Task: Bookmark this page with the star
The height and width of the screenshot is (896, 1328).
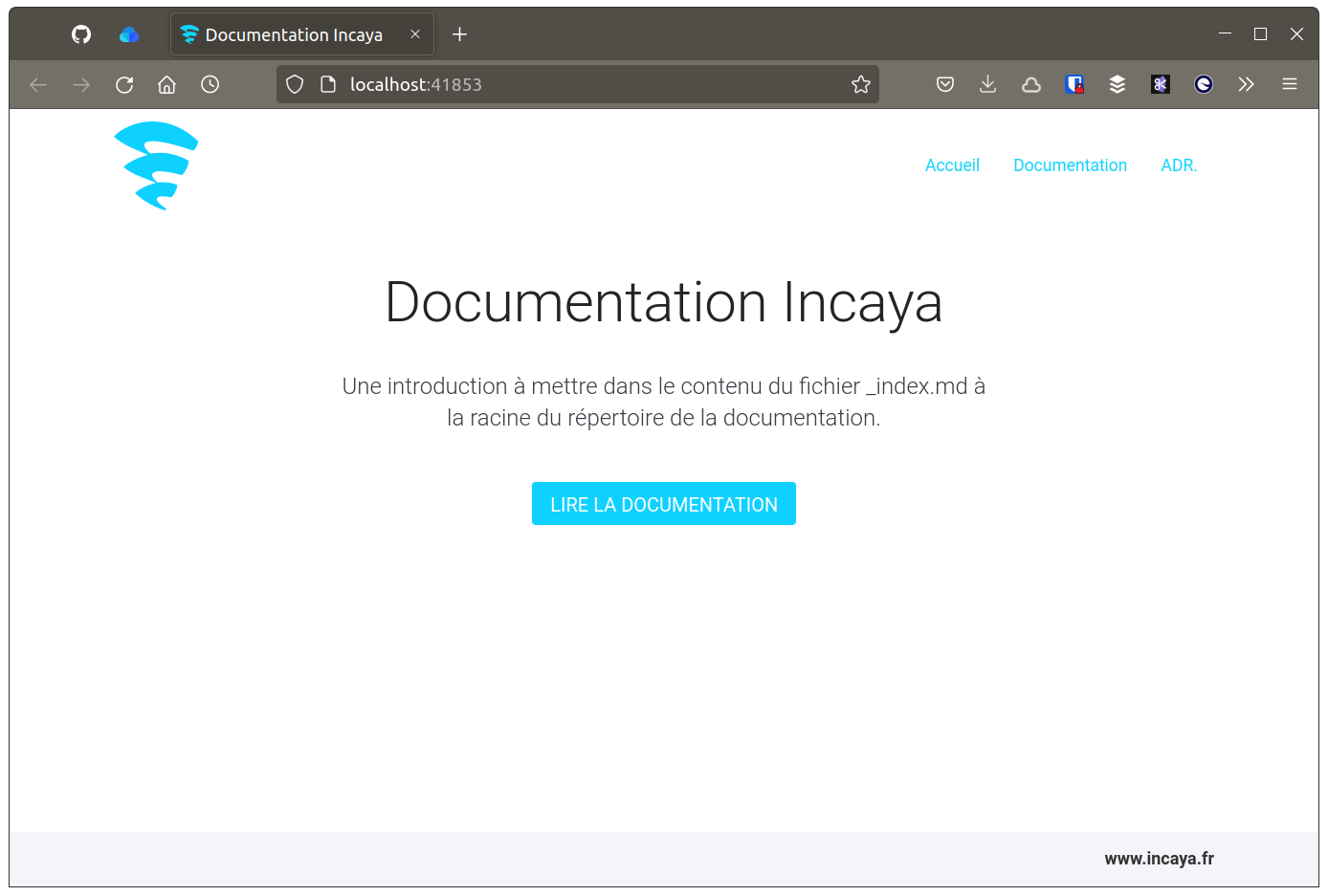Action: click(861, 85)
